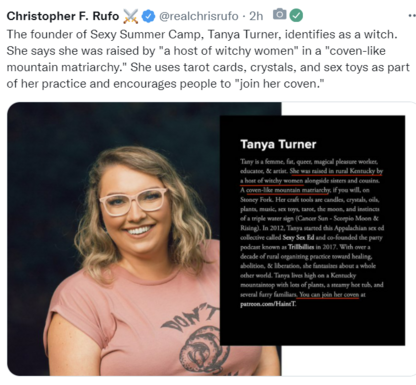Open the three-dot more options menu
Viewport: 416px width, 385px height.
pyautogui.click(x=412, y=15)
